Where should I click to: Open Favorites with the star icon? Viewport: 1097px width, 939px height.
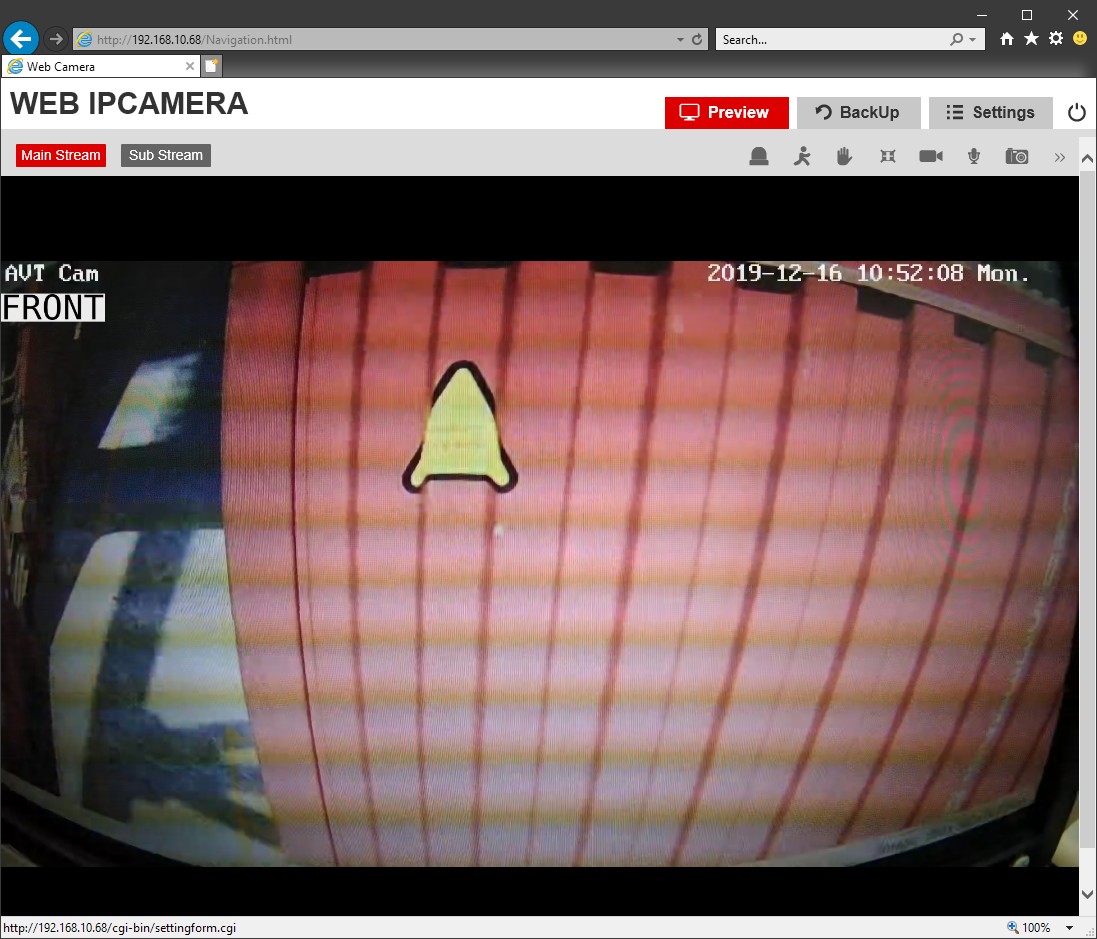pyautogui.click(x=1031, y=39)
